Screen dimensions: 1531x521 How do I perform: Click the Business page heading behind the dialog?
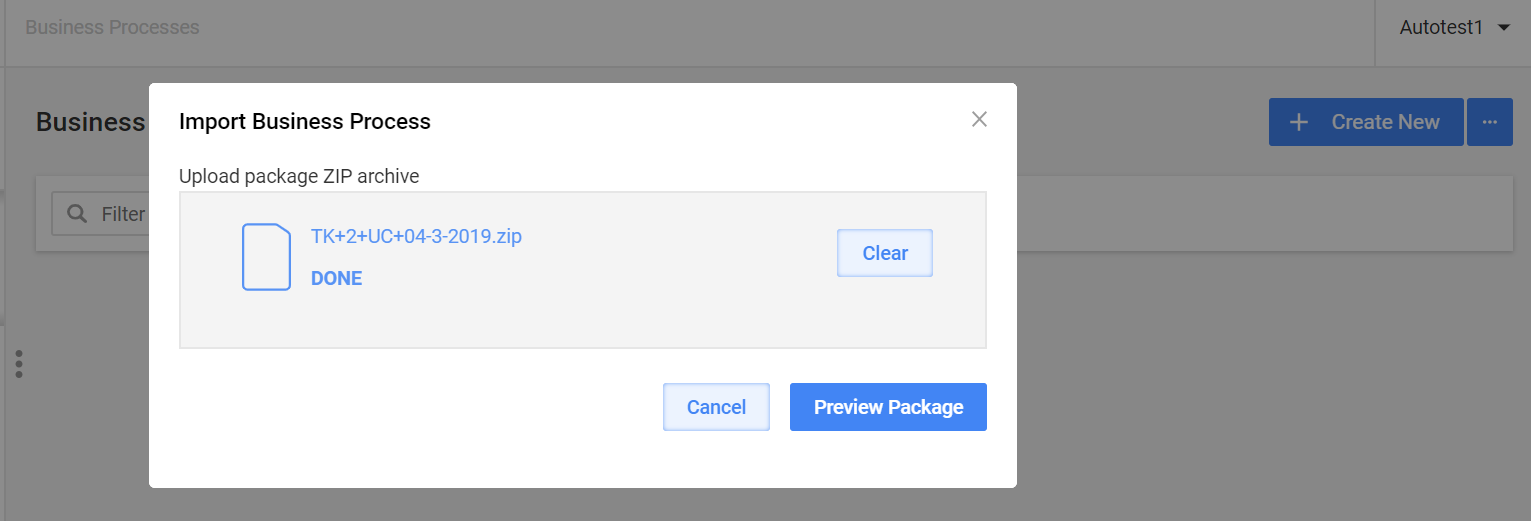[x=91, y=122]
